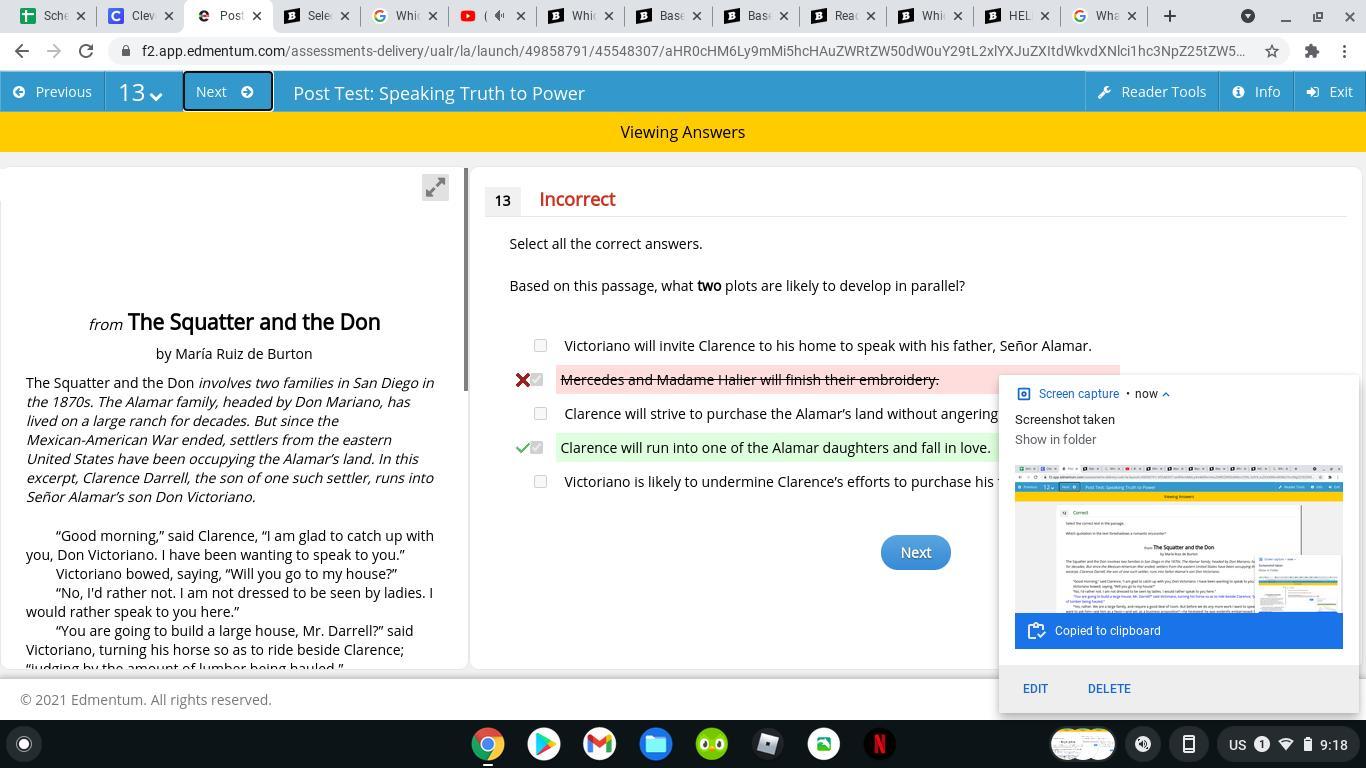Click the address bar URL
This screenshot has width=1366, height=768.
693,51
